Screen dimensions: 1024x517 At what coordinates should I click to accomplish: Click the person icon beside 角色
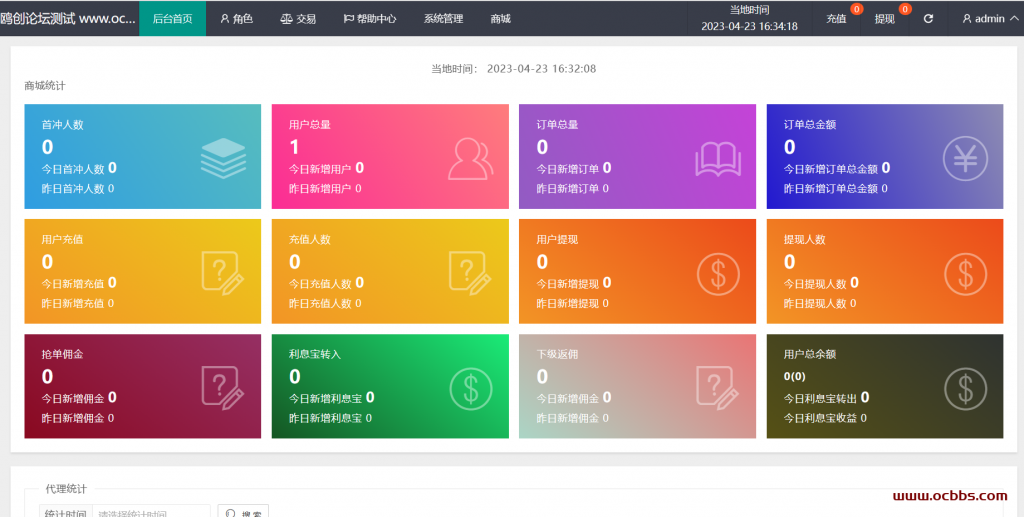coord(225,19)
